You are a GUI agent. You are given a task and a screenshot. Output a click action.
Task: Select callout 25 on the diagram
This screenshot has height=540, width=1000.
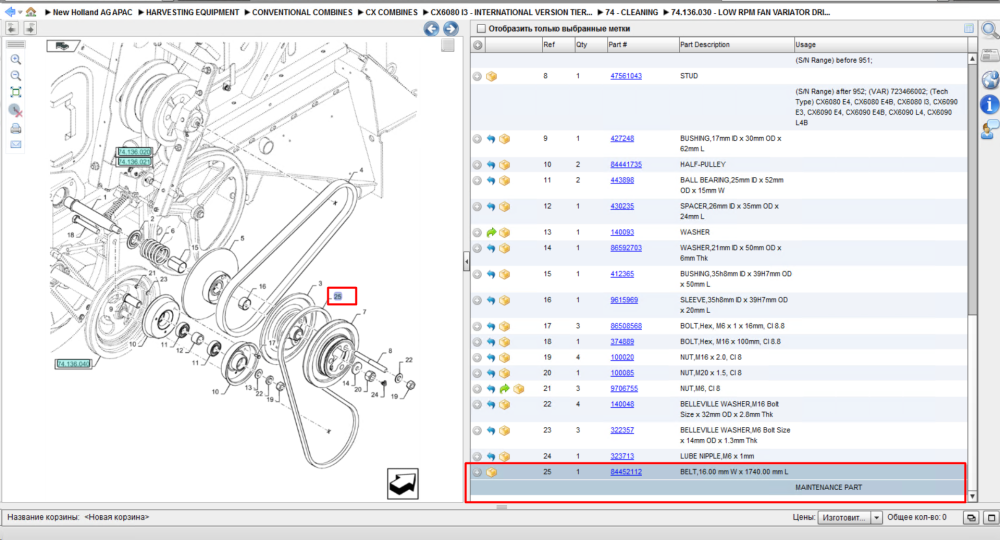[338, 296]
